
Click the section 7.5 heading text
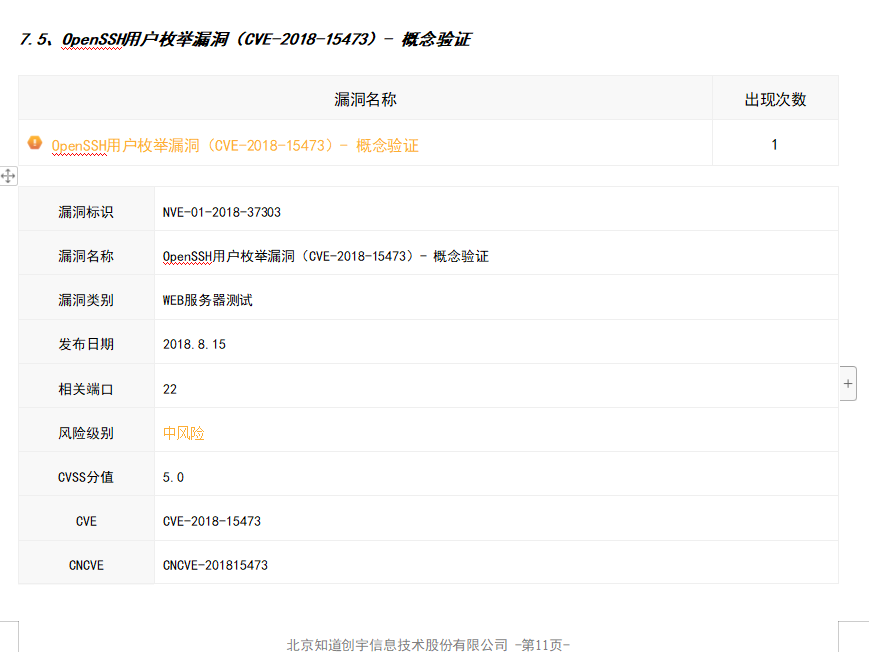(245, 39)
